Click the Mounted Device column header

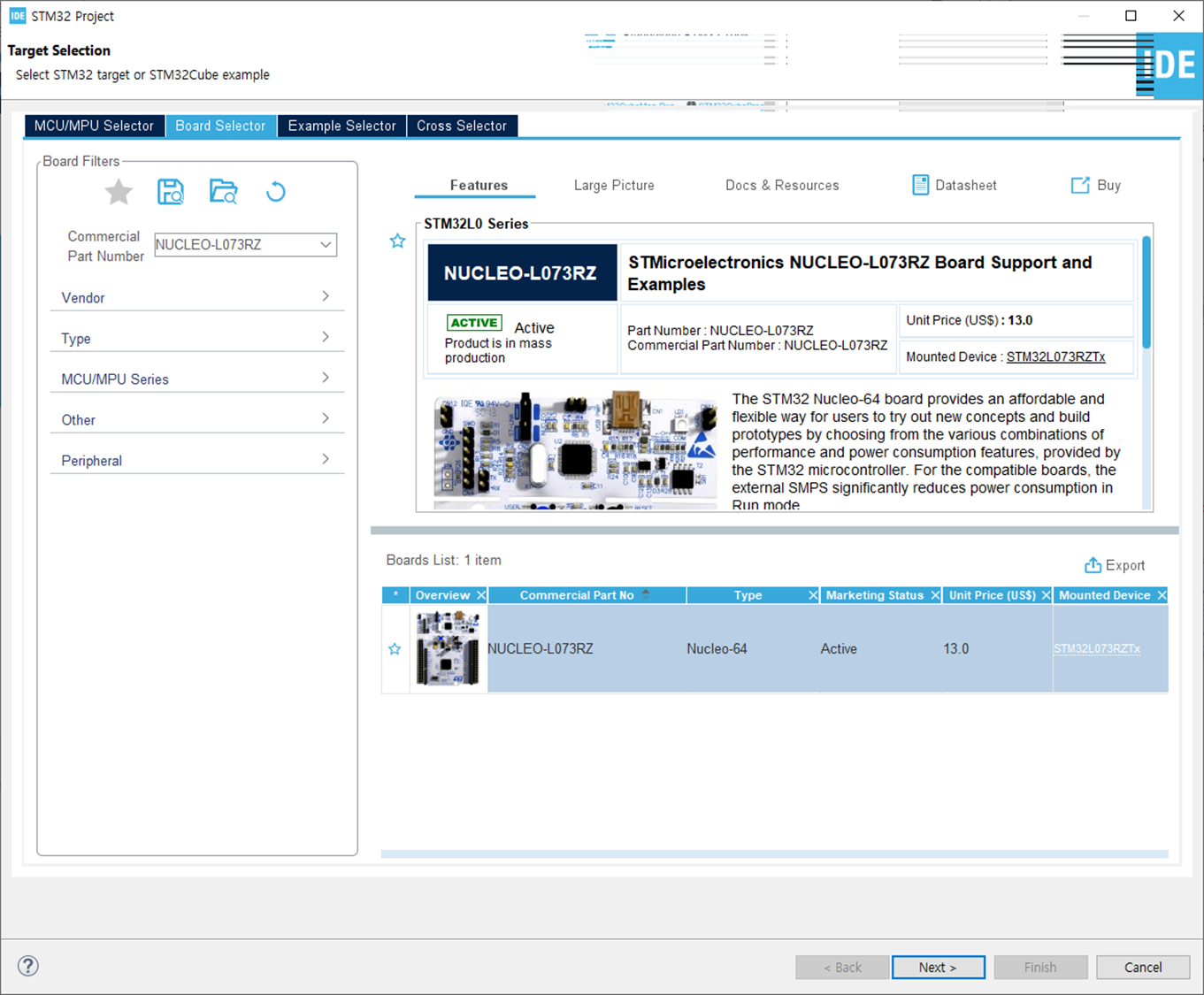(x=1105, y=595)
